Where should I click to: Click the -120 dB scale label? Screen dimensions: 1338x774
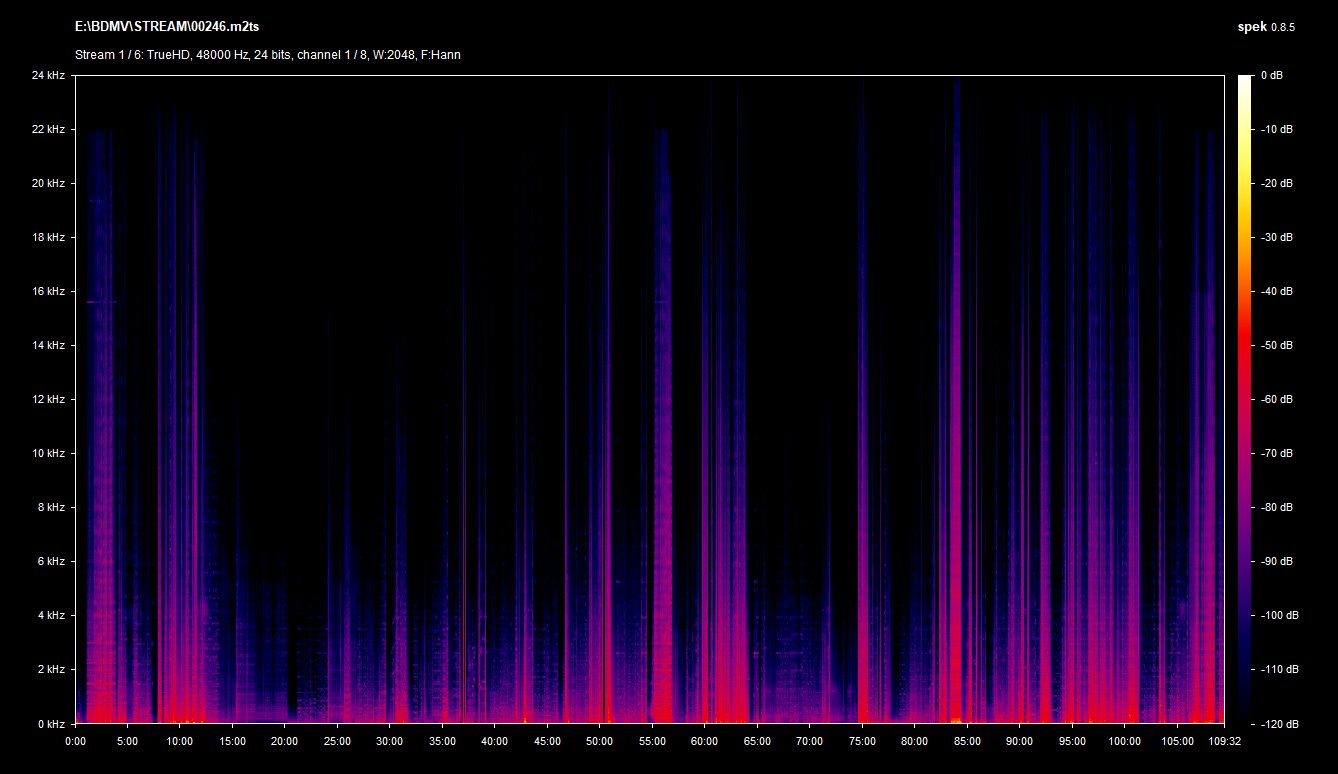click(x=1275, y=724)
